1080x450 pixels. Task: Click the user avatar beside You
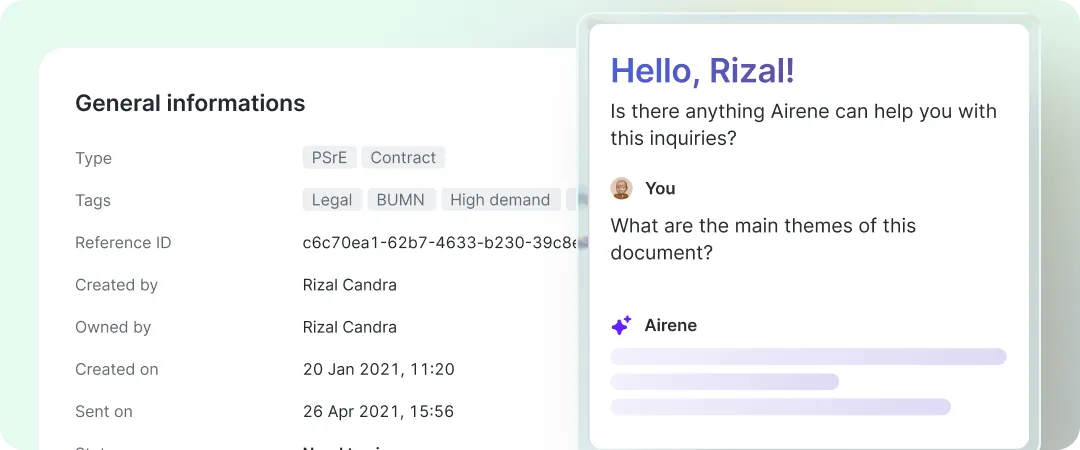tap(621, 188)
